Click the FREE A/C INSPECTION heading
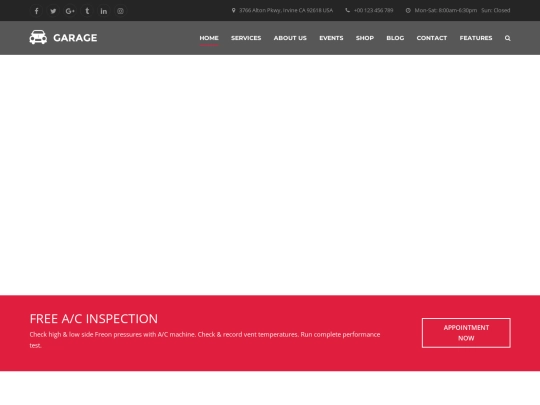Screen dimensions: 540x405 [94, 319]
